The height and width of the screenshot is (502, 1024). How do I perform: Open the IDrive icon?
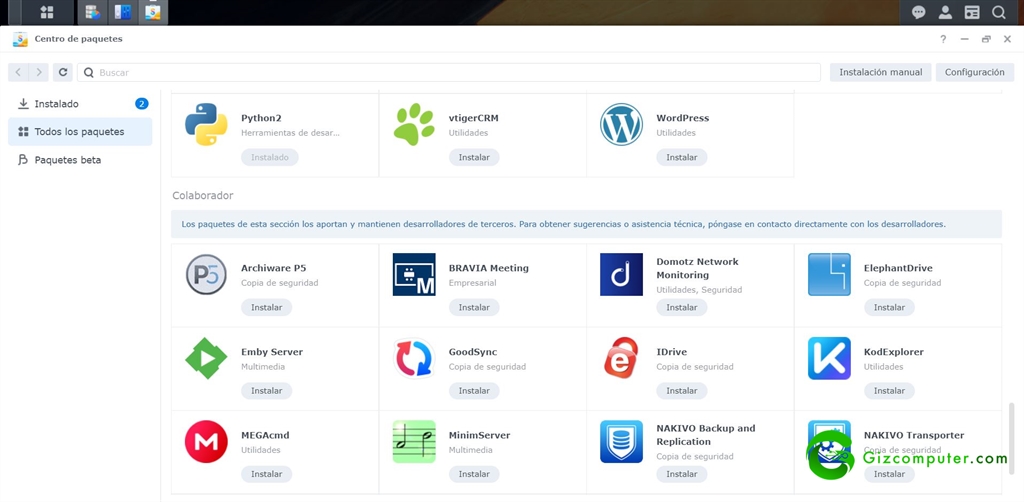click(x=622, y=358)
